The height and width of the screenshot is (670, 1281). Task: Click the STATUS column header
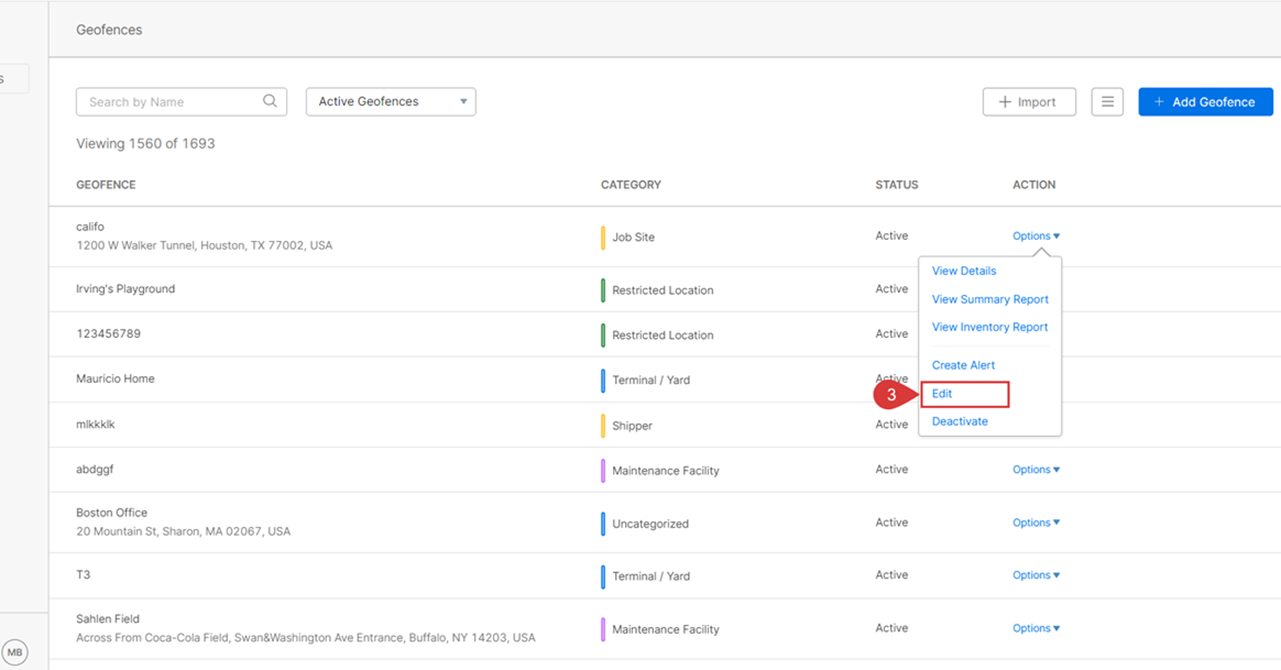896,185
